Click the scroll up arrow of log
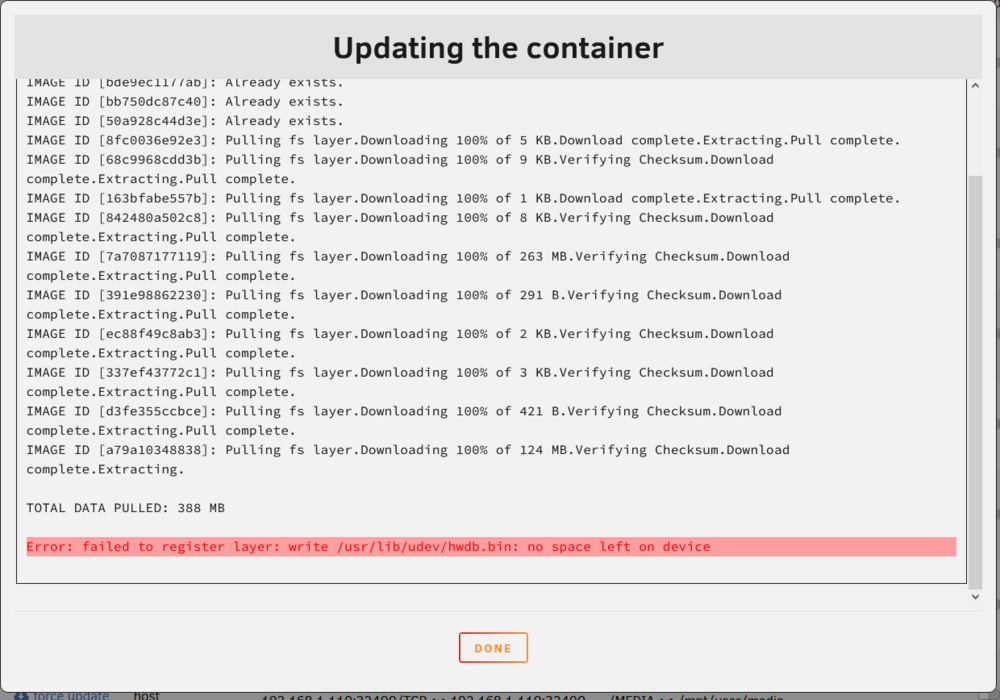The width and height of the screenshot is (1000, 700). pyautogui.click(x=975, y=85)
